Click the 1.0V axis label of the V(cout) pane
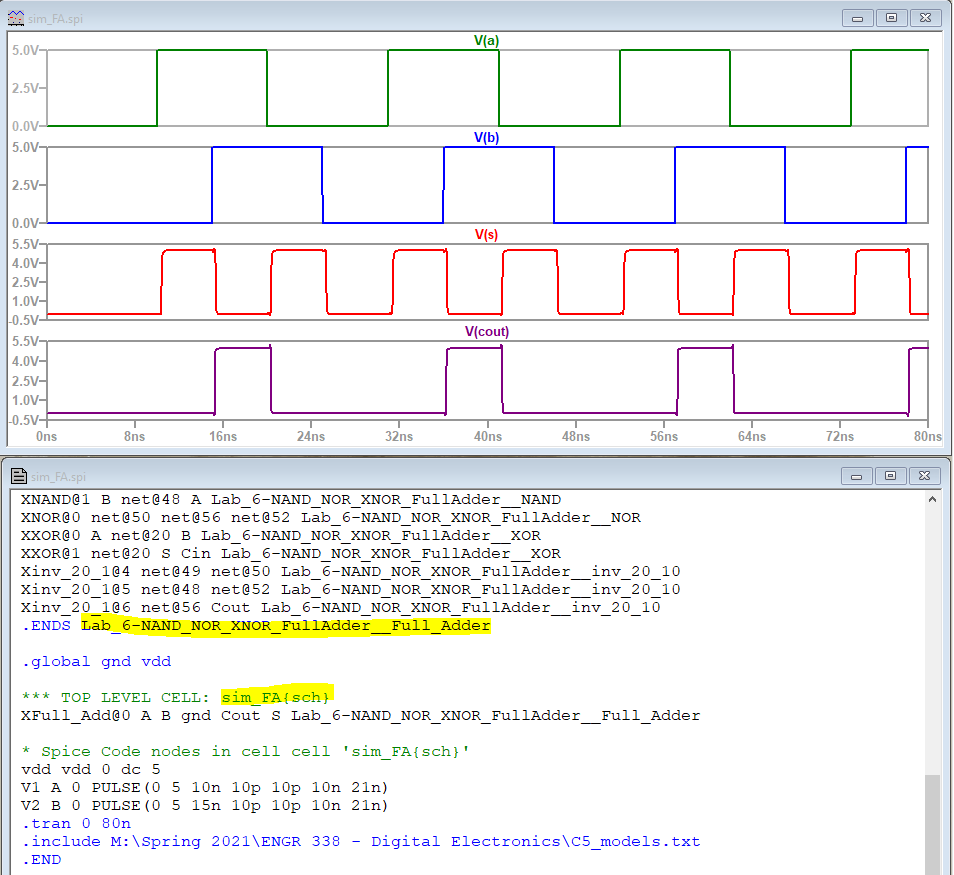The image size is (954, 875). [x=26, y=400]
